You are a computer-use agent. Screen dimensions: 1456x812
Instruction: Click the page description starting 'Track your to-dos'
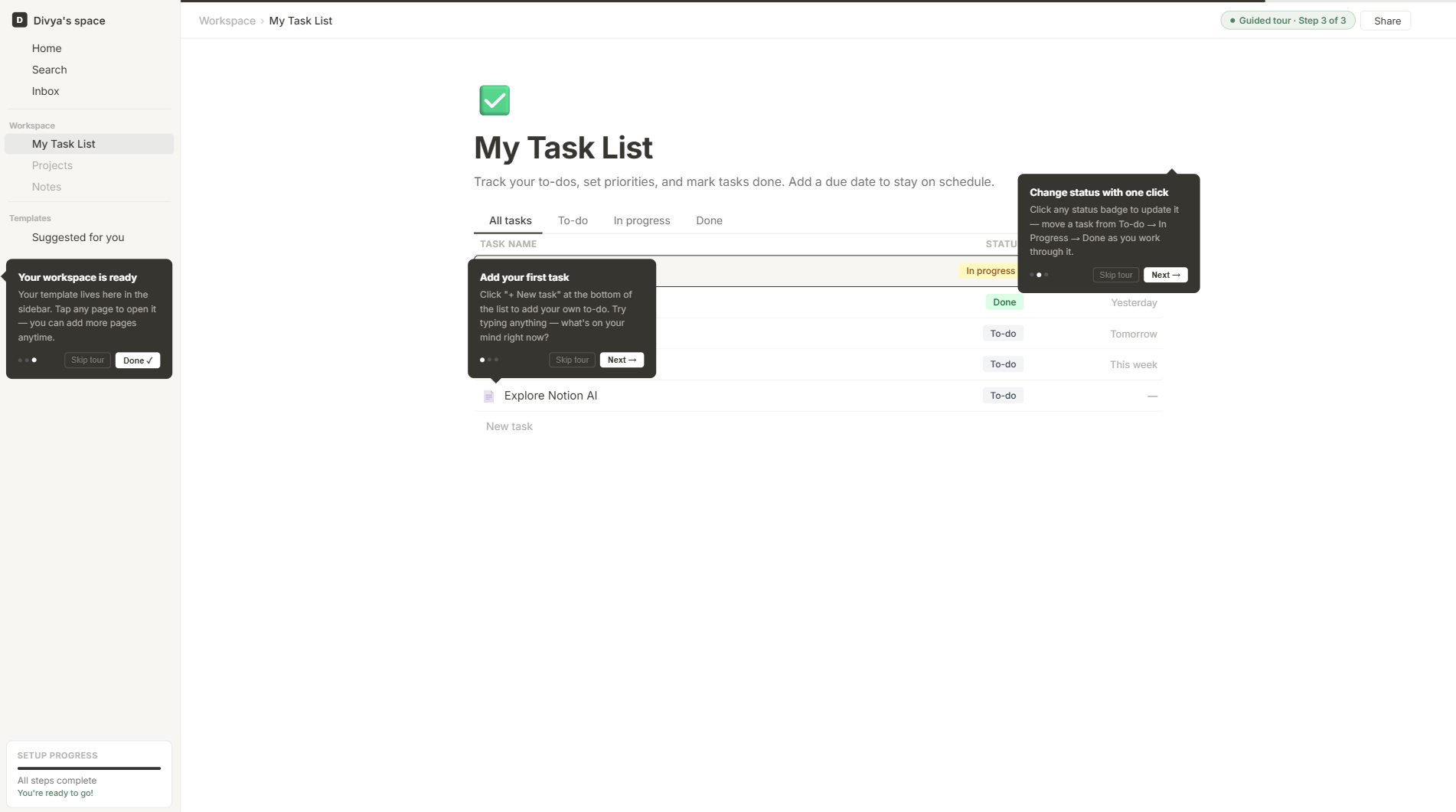coord(733,182)
